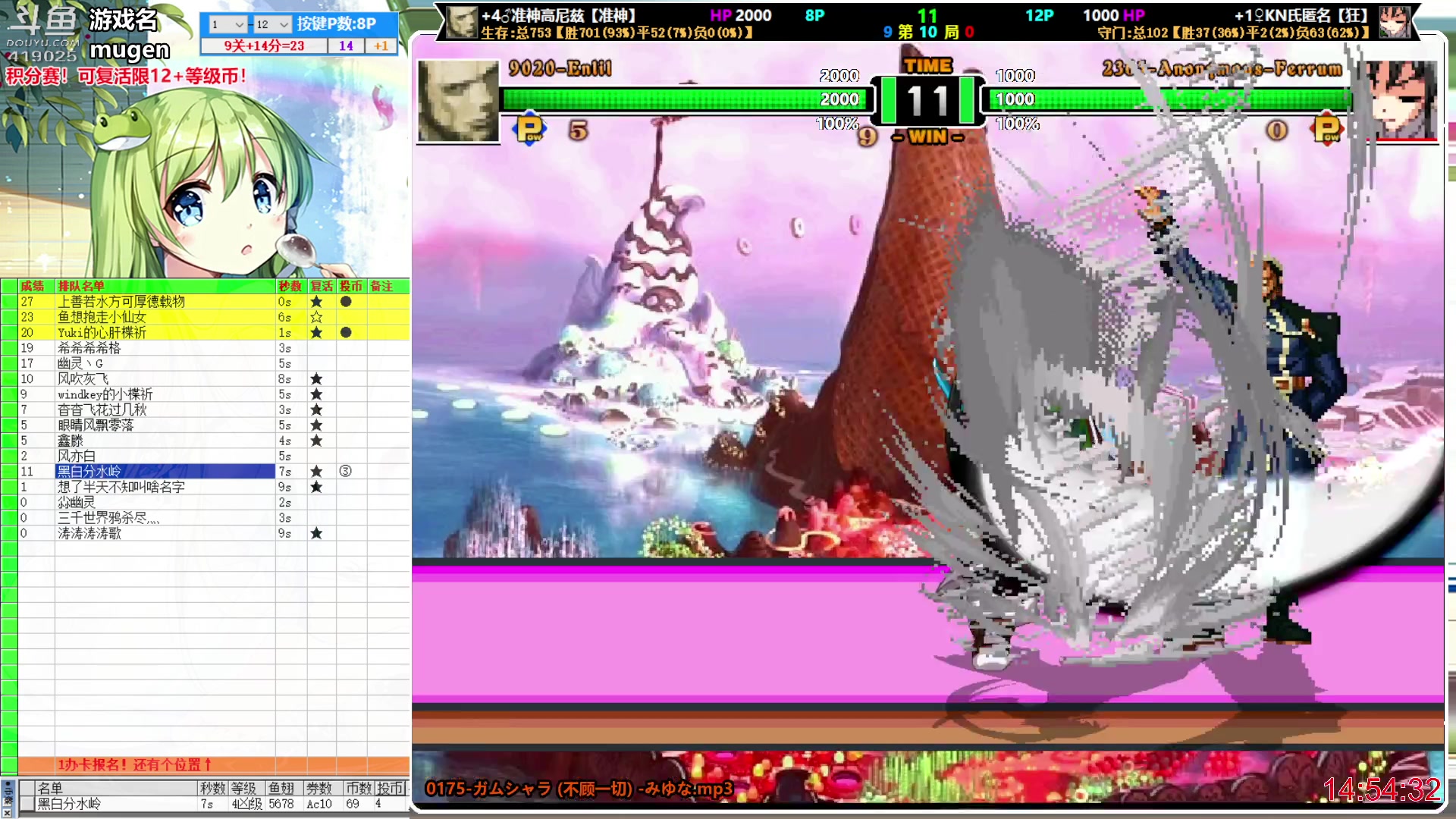Image resolution: width=1456 pixels, height=819 pixels.
Task: Click small Enlil thumbnail in top info bar
Action: tap(461, 22)
